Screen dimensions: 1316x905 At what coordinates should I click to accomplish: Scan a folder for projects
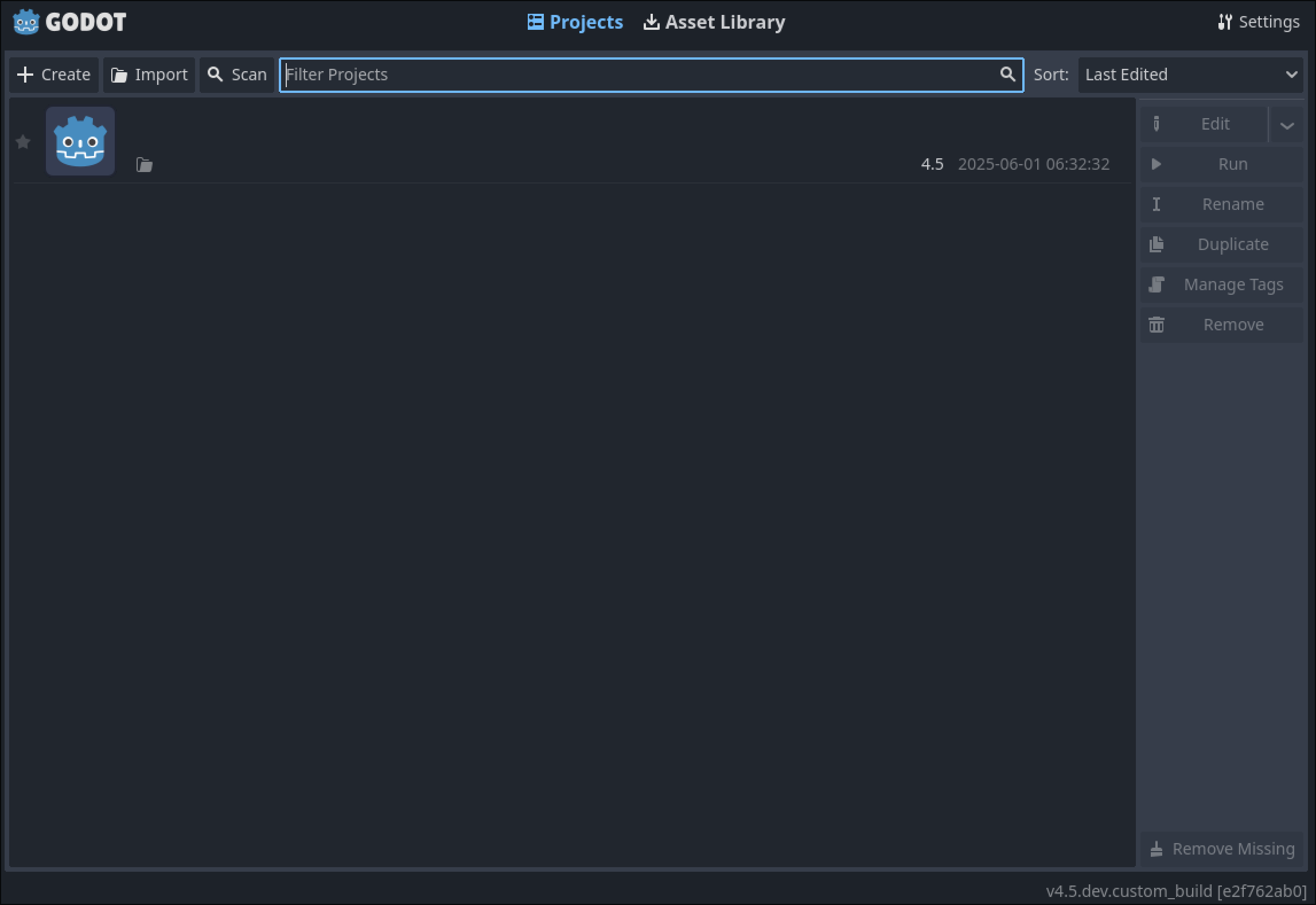237,75
